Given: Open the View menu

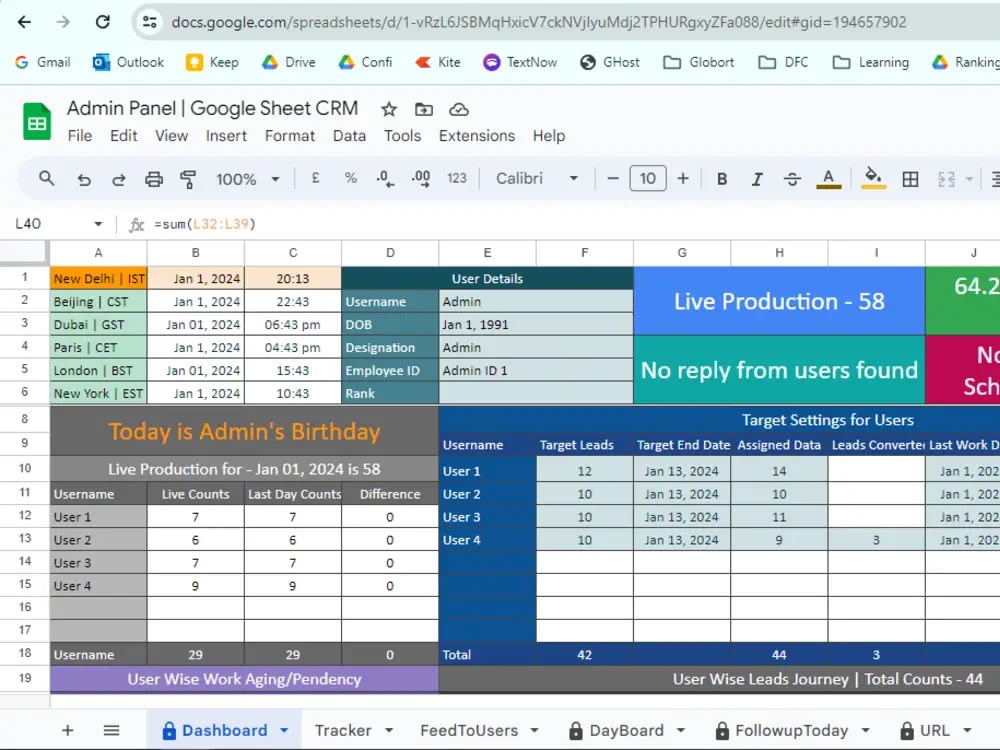Looking at the screenshot, I should (172, 136).
